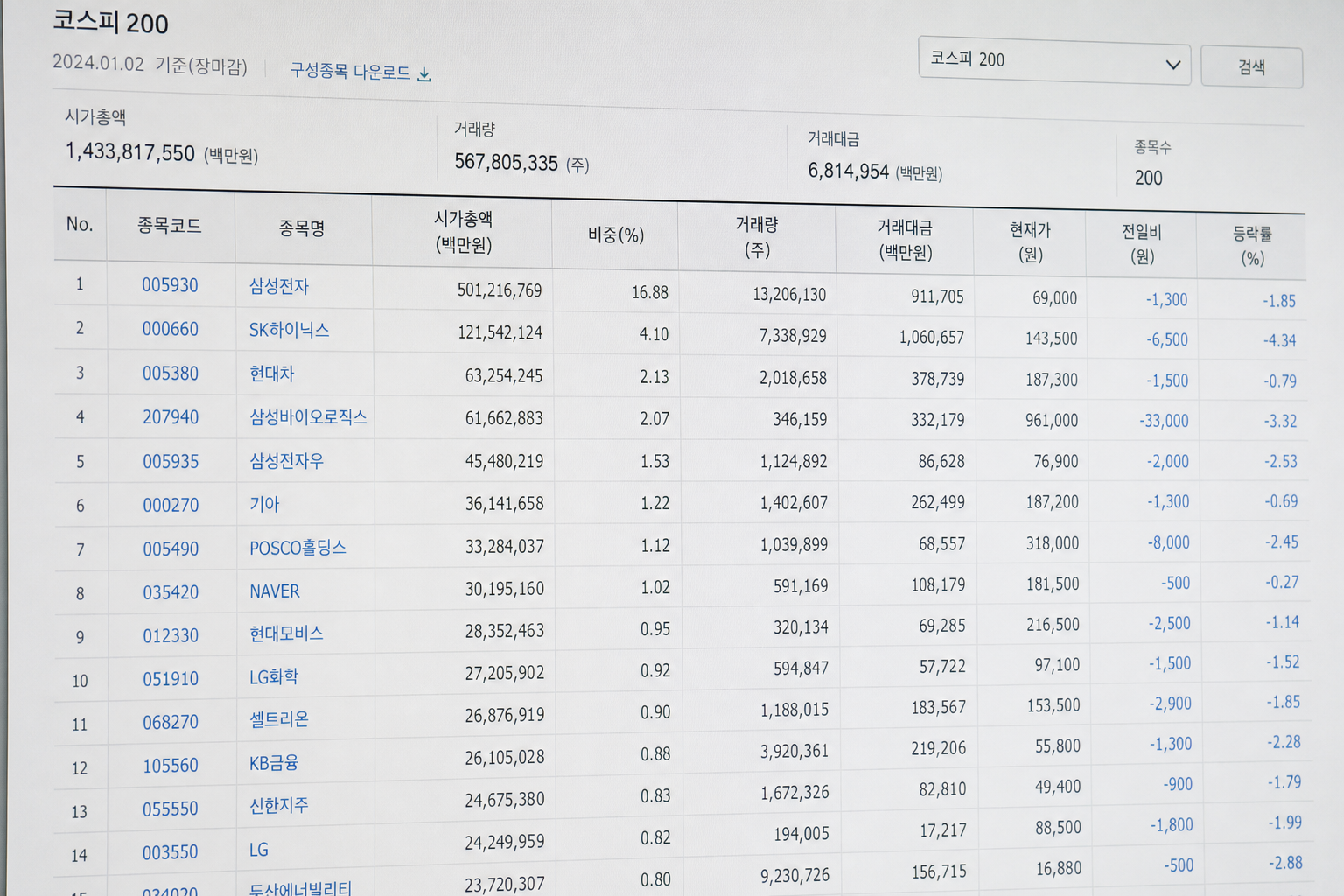Screen dimensions: 1344x896
Task: Open the 현대차 stock link
Action: click(272, 374)
